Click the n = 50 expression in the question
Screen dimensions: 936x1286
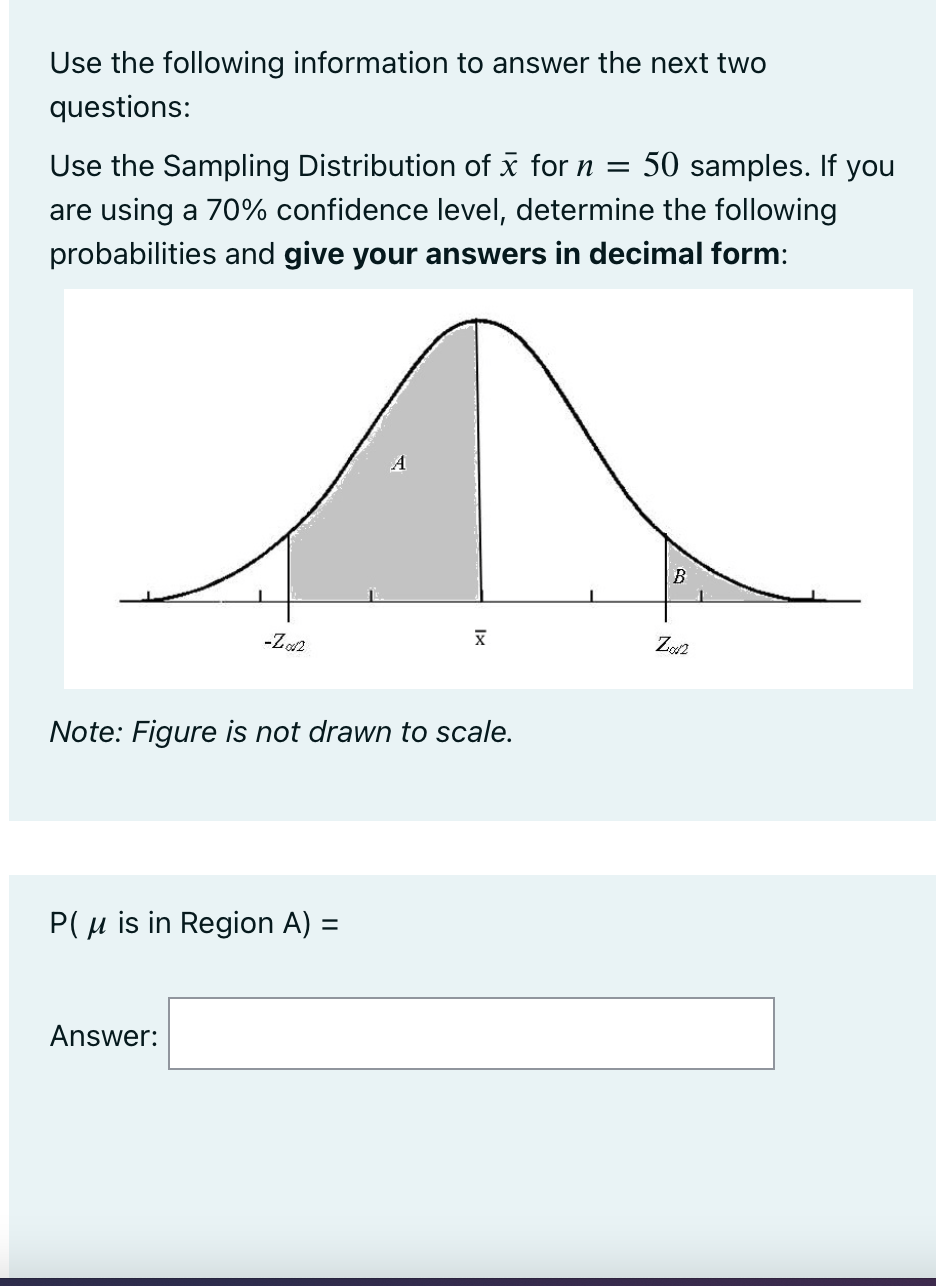pyautogui.click(x=625, y=165)
